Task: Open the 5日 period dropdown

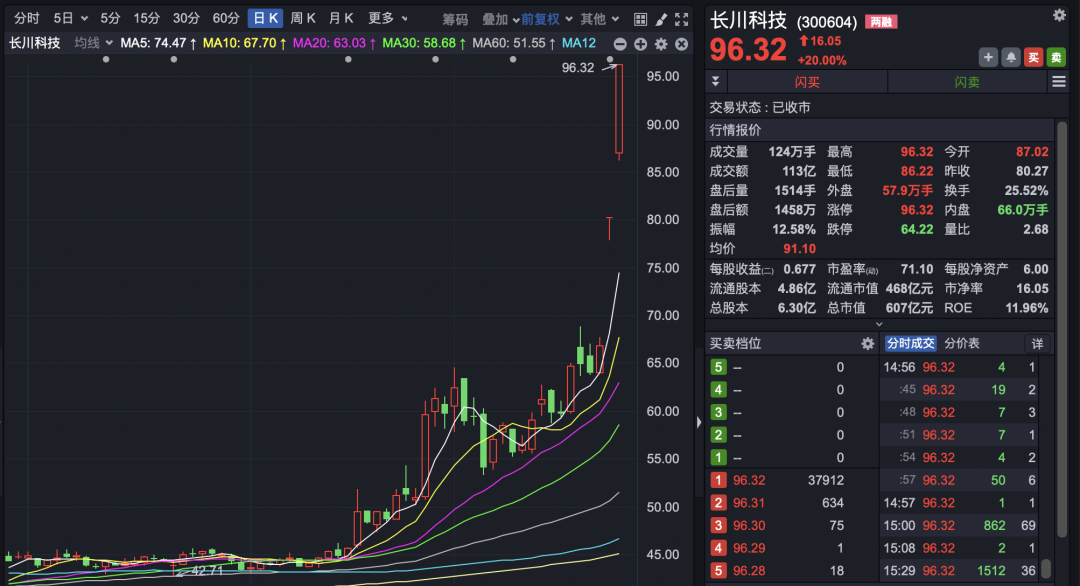Action: 70,19
